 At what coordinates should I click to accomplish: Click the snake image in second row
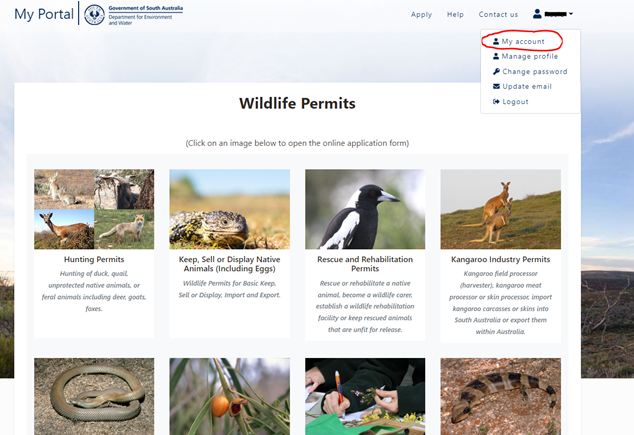(x=94, y=396)
